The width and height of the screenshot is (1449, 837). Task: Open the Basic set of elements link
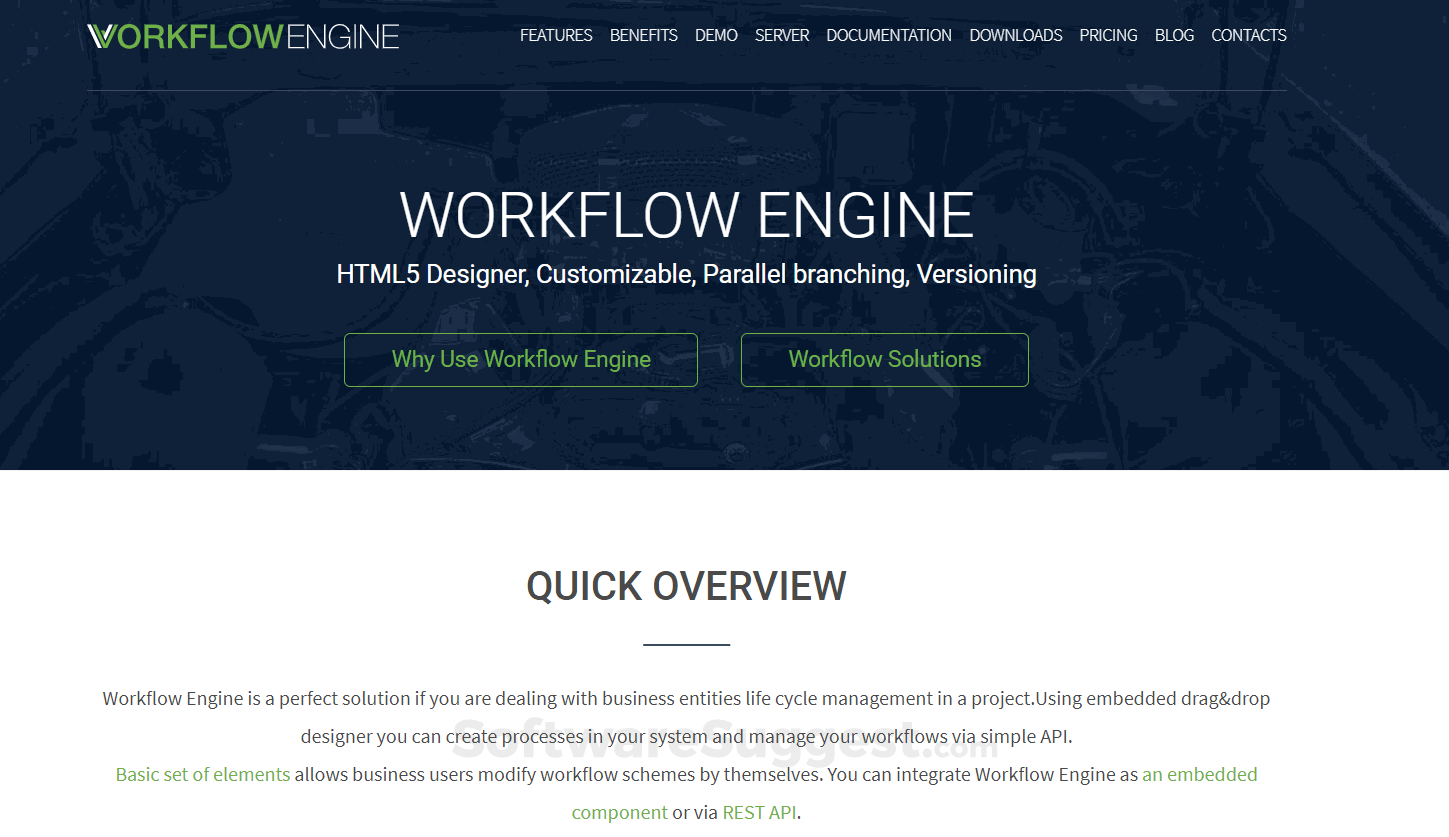click(x=202, y=773)
